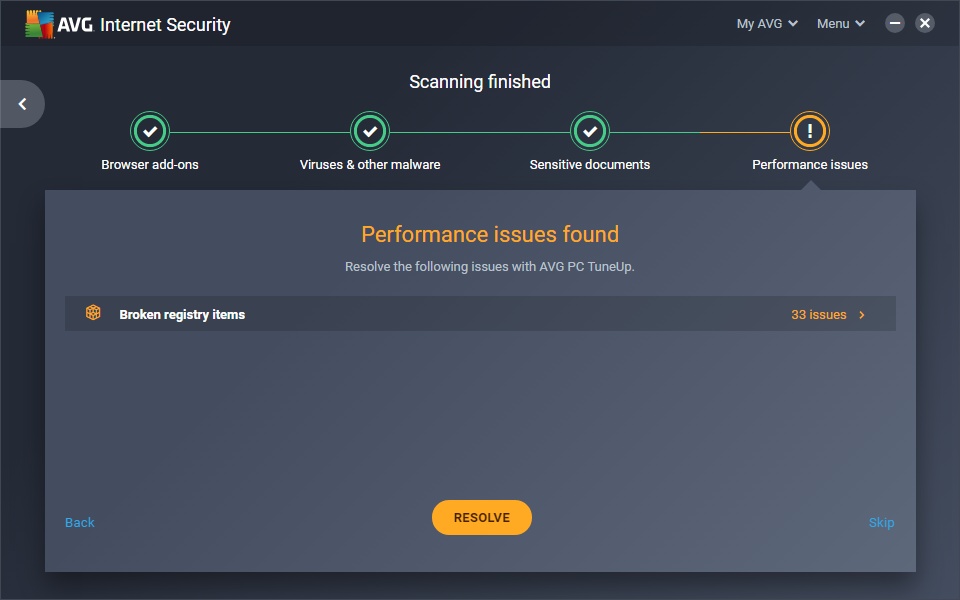The image size is (960, 600).
Task: Select the Sensitive documents step label
Action: tap(590, 164)
